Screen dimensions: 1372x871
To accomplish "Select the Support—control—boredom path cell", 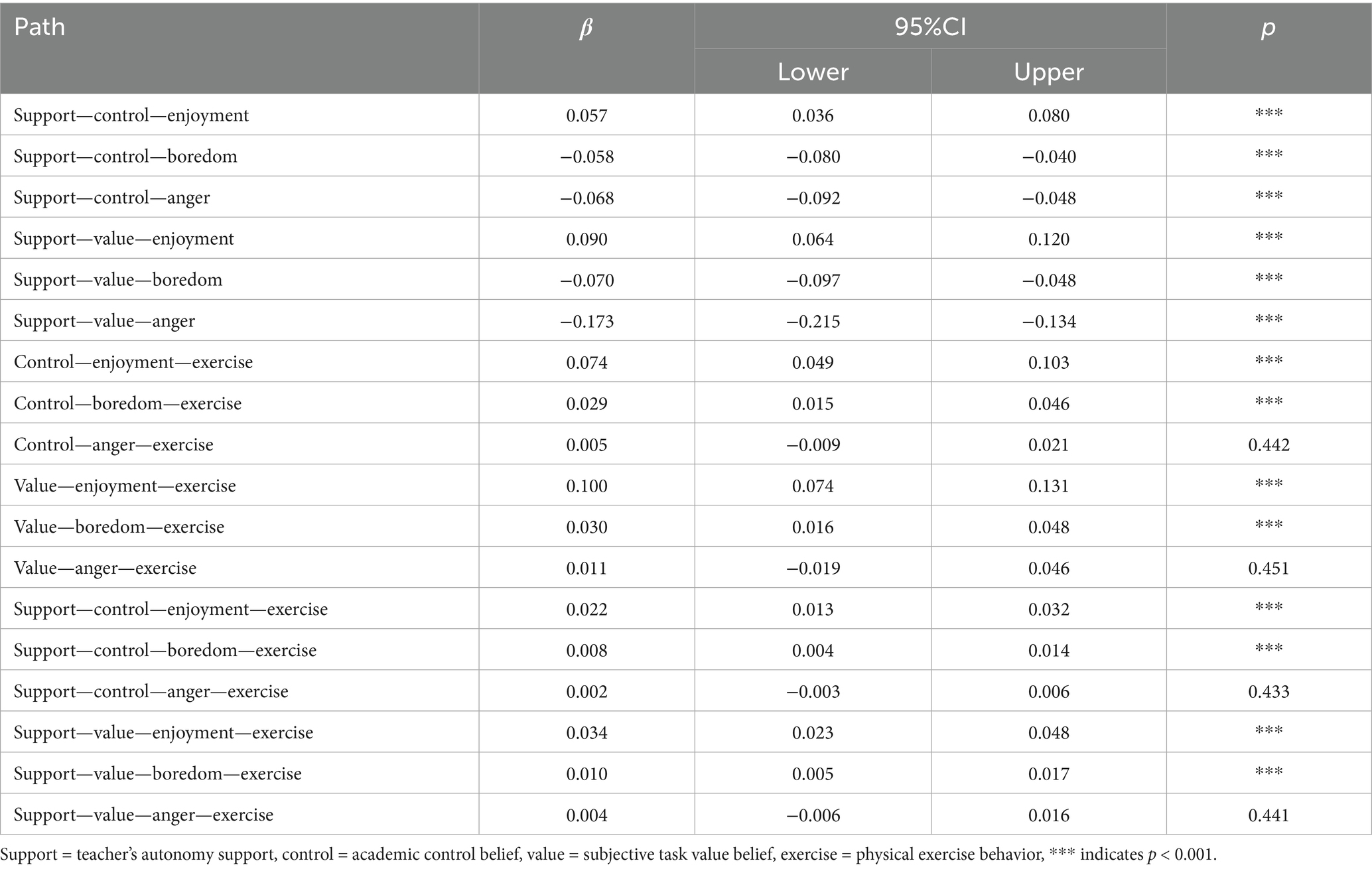I will pyautogui.click(x=125, y=157).
